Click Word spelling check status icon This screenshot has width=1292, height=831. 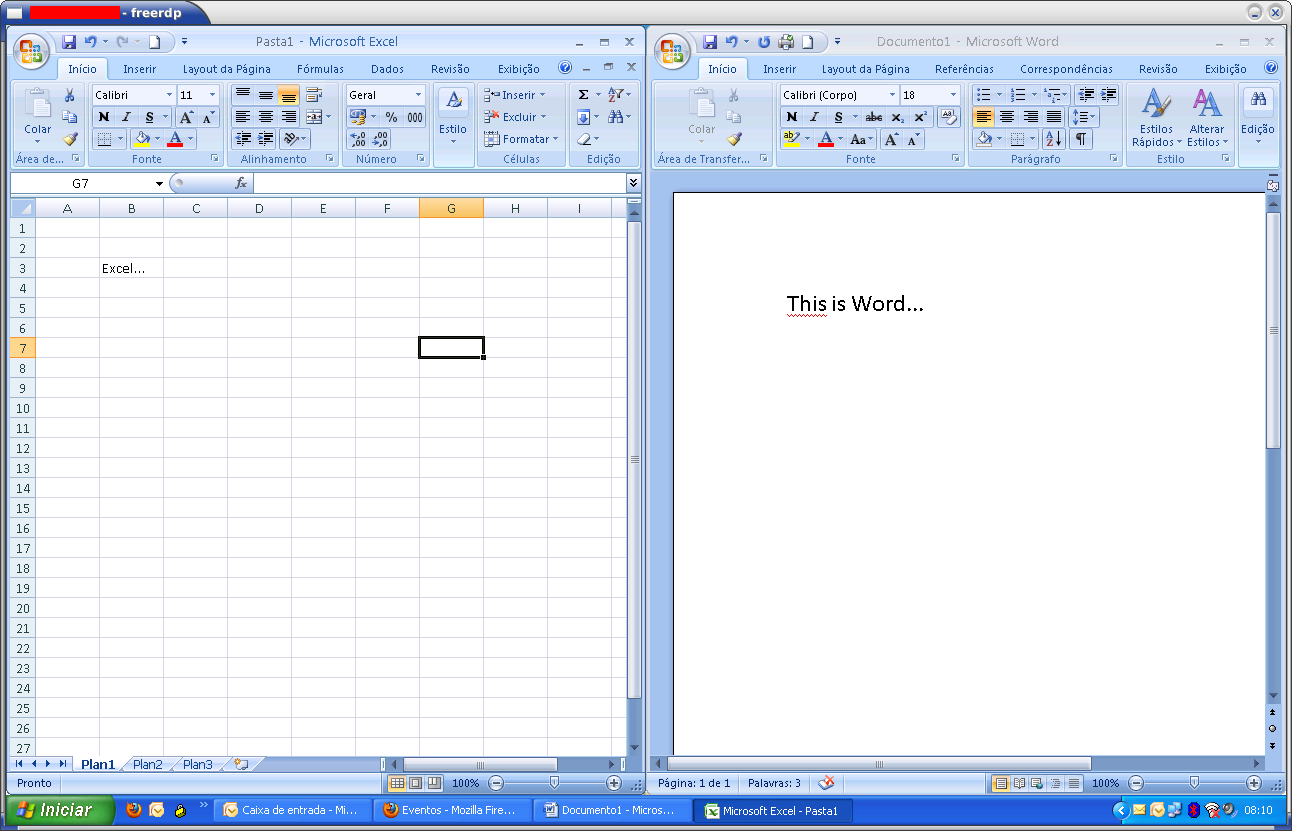(x=826, y=783)
